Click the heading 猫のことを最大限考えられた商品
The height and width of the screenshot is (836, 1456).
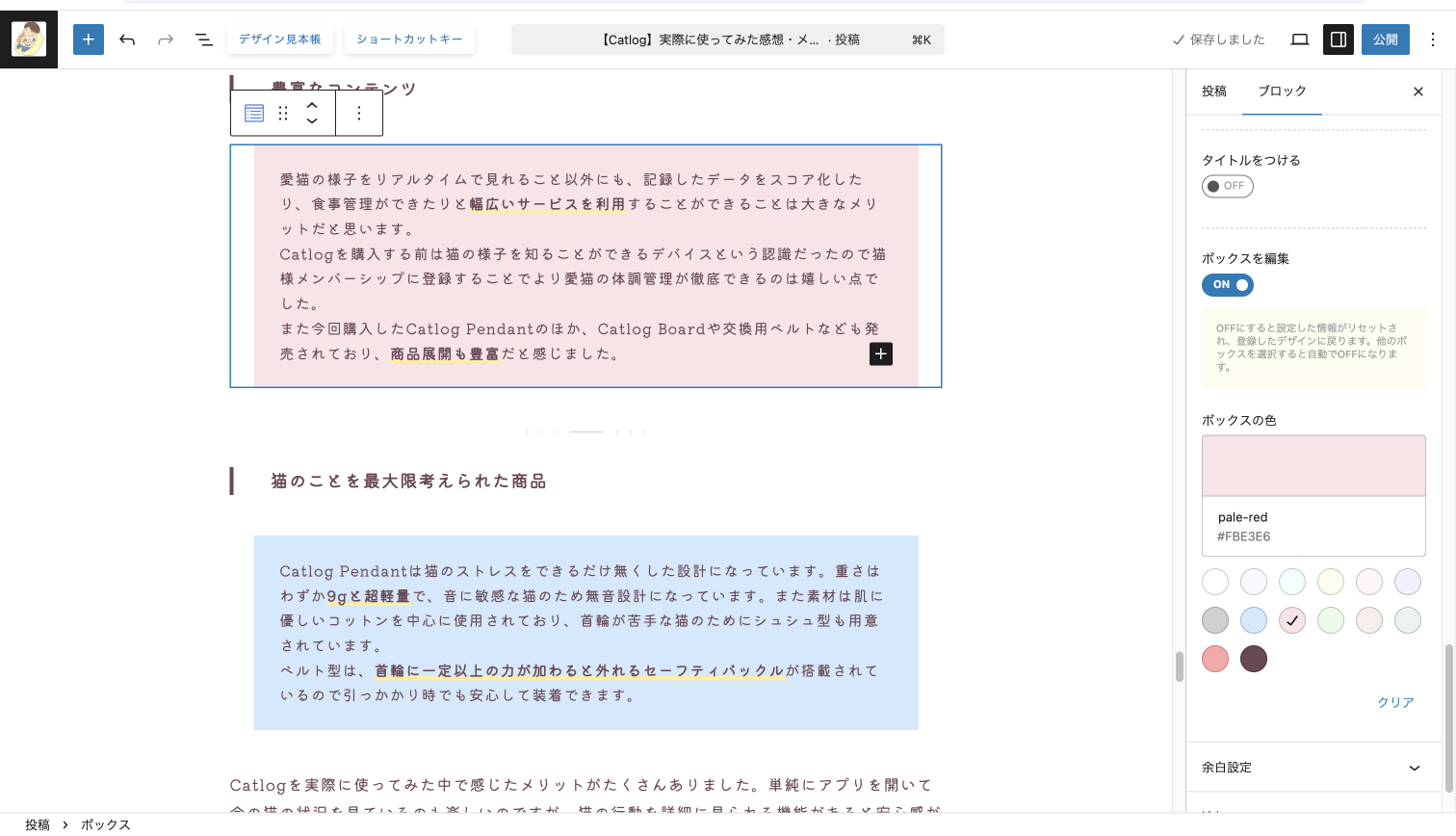pos(408,481)
